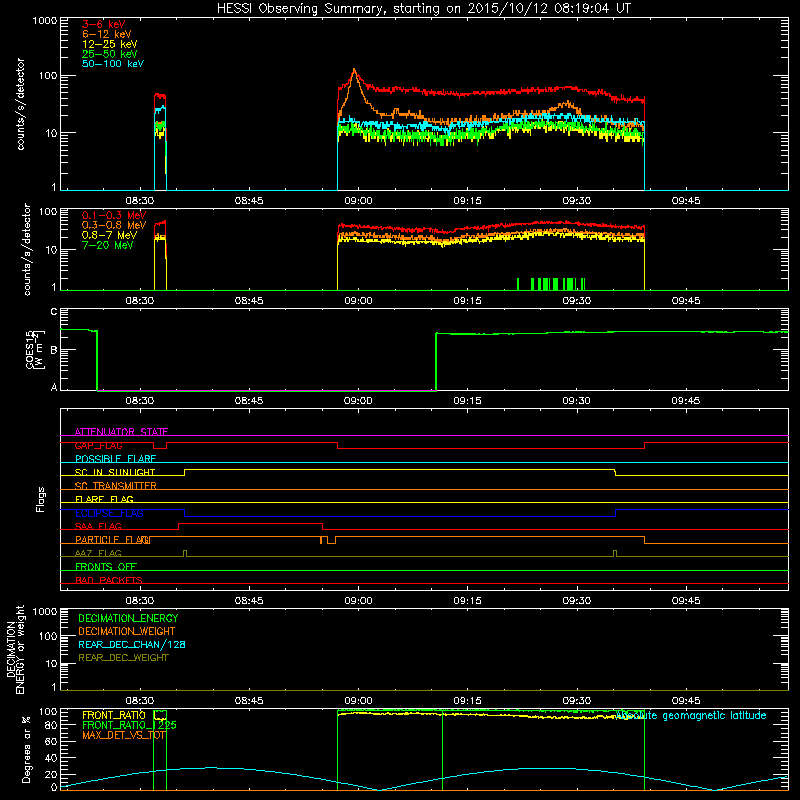Select the 6-12 keV legend label
This screenshot has width=800, height=800.
coord(106,34)
